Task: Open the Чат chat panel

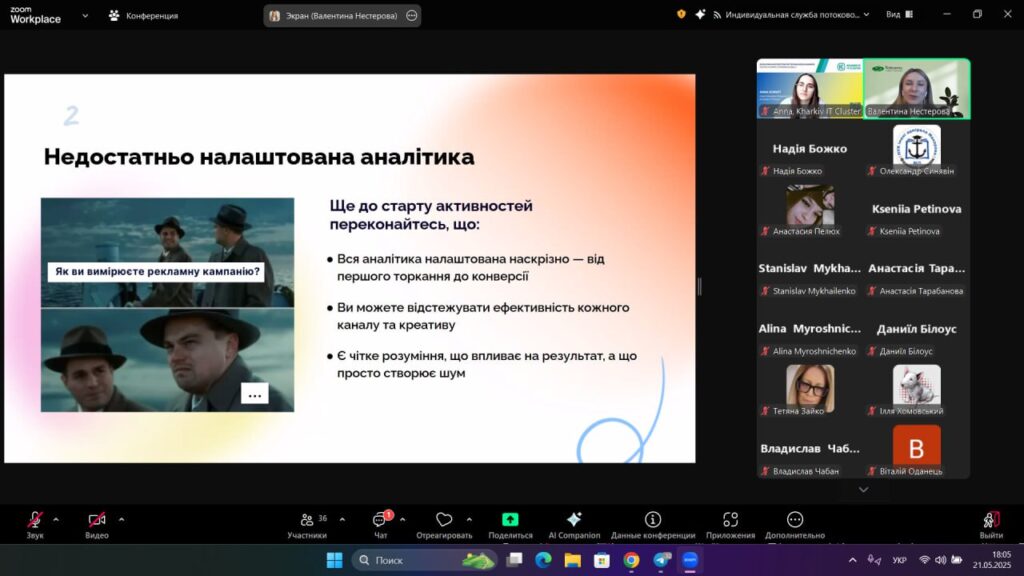Action: coord(381,524)
